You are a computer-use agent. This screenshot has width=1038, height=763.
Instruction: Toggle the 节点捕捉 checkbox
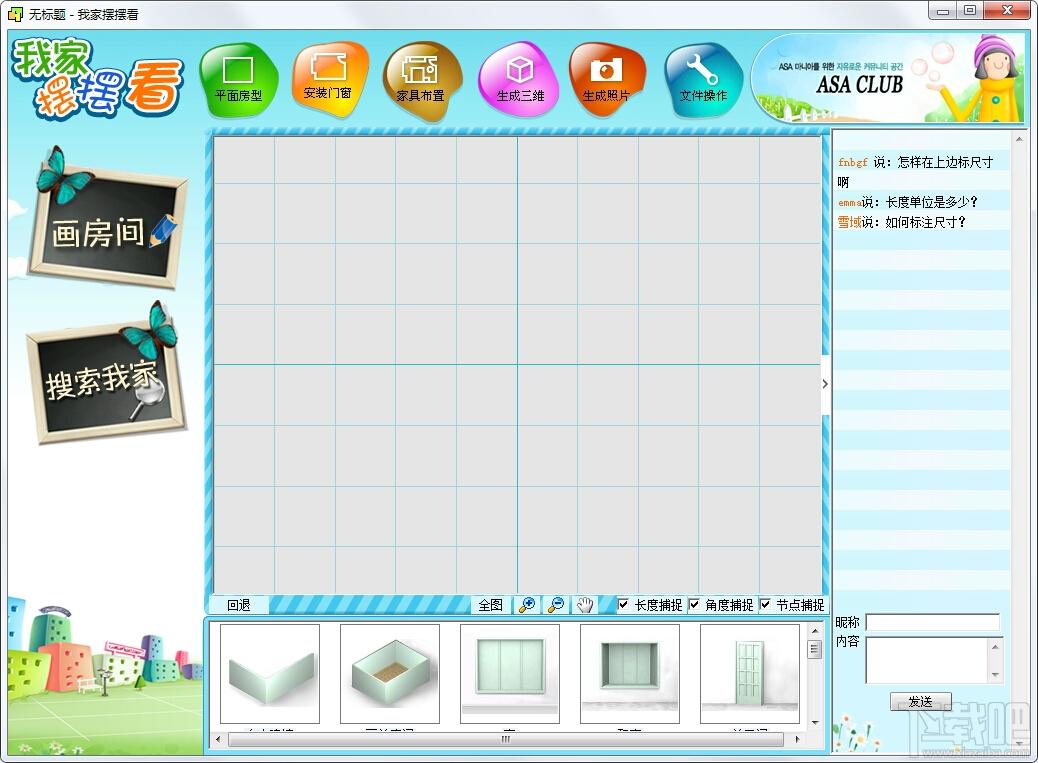765,604
